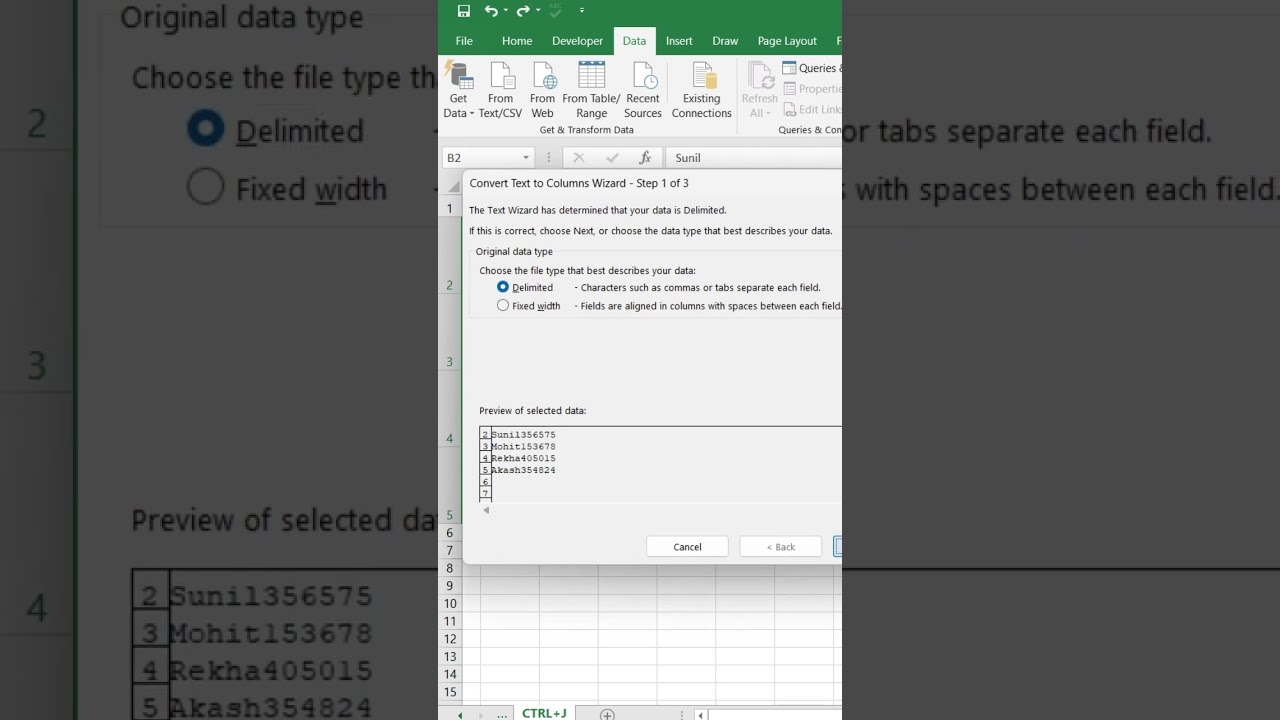
Task: Open the File menu tab
Action: tap(464, 41)
